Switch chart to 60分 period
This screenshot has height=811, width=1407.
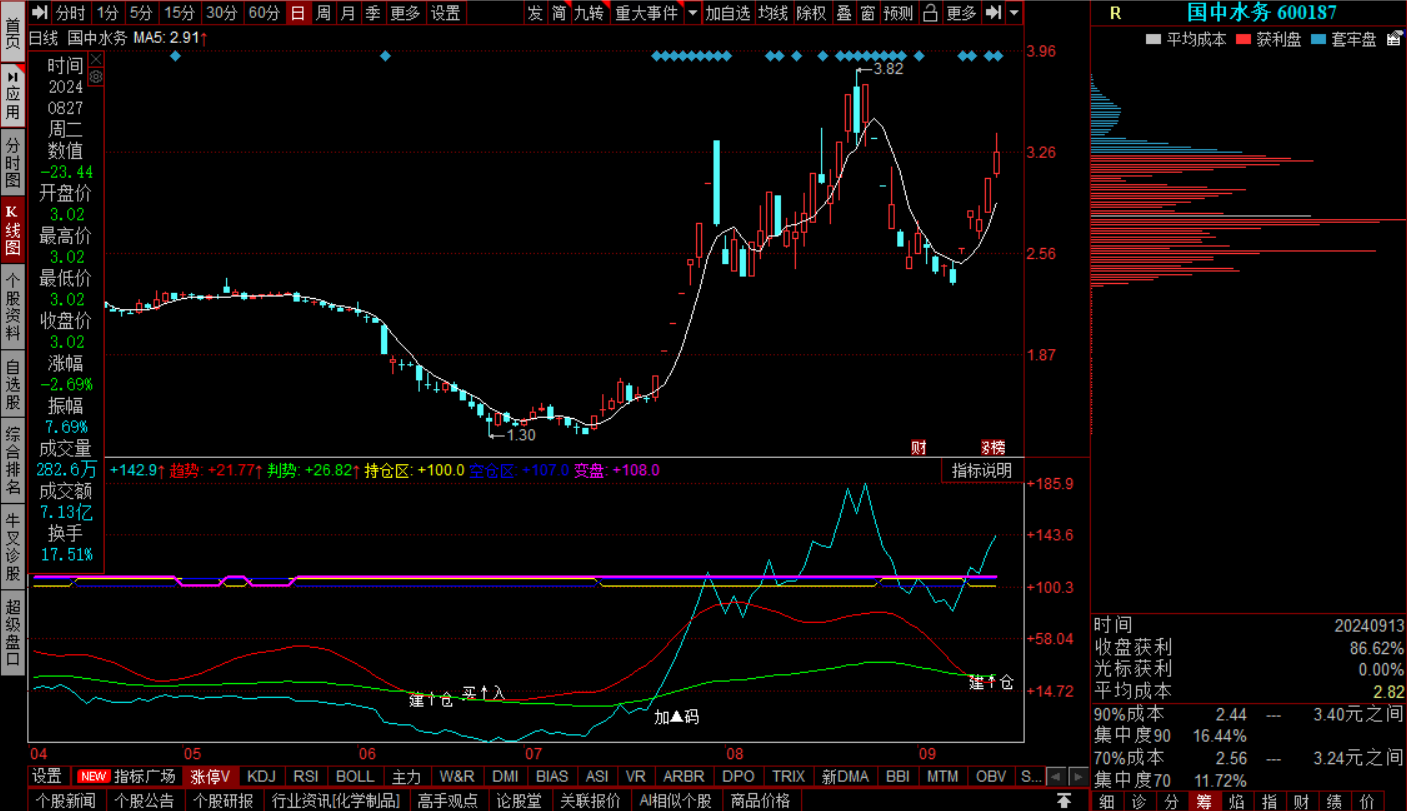point(264,13)
